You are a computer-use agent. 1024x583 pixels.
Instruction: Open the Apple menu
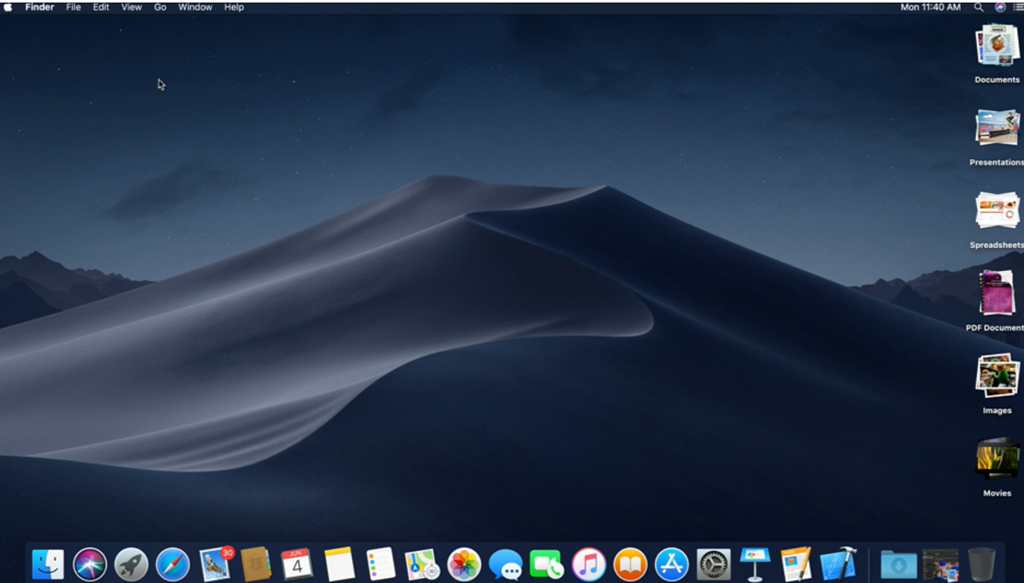(x=9, y=7)
